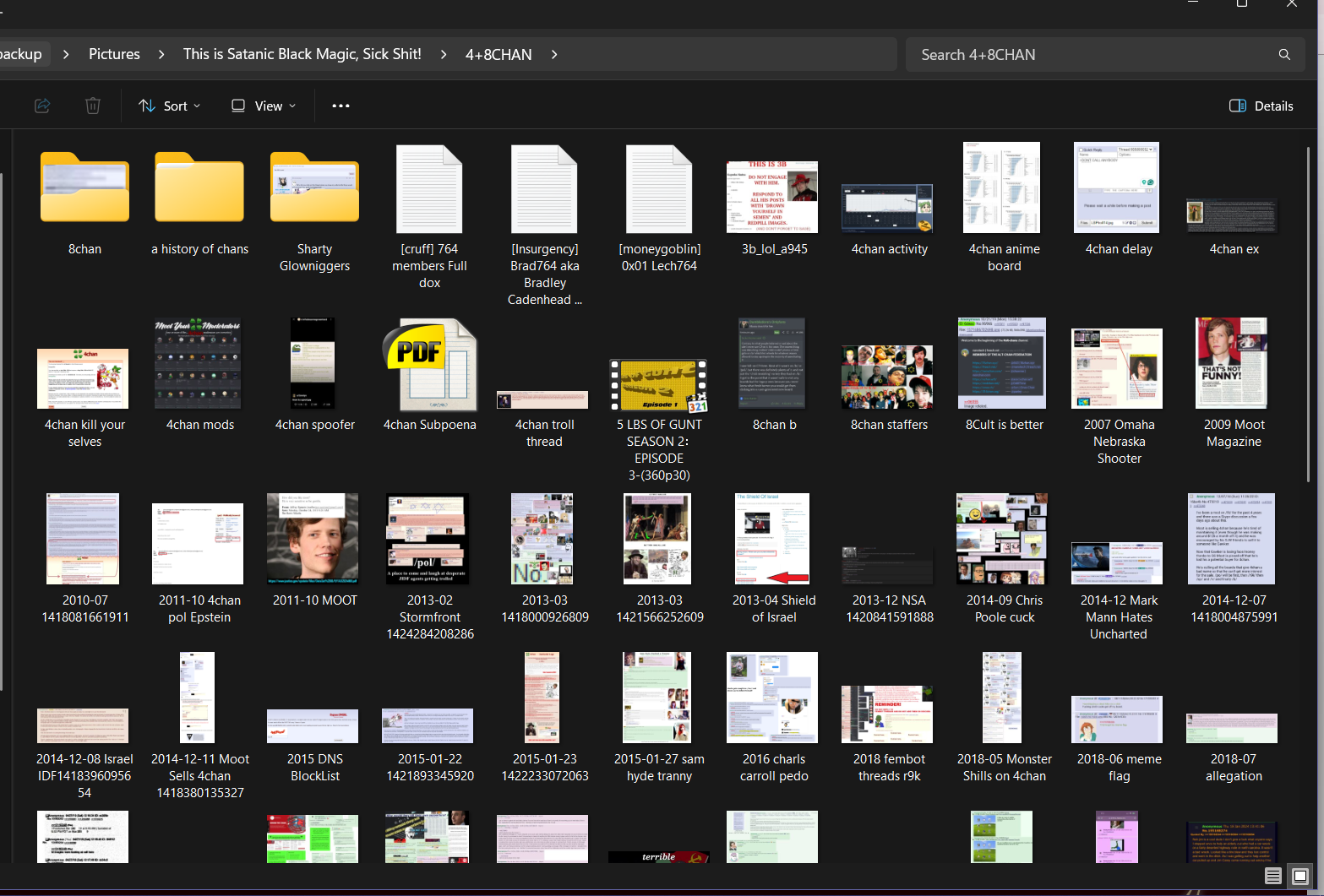
Task: Select the '2013-12 NSA' image thumbnail
Action: tap(887, 565)
